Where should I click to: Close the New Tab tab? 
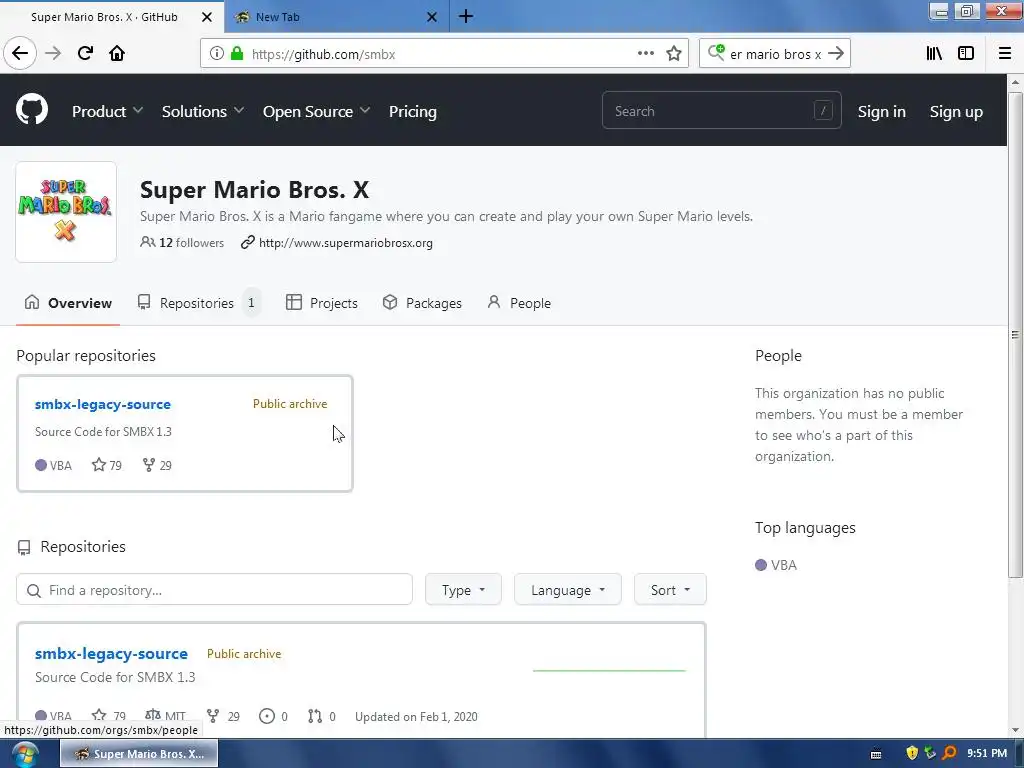(432, 17)
